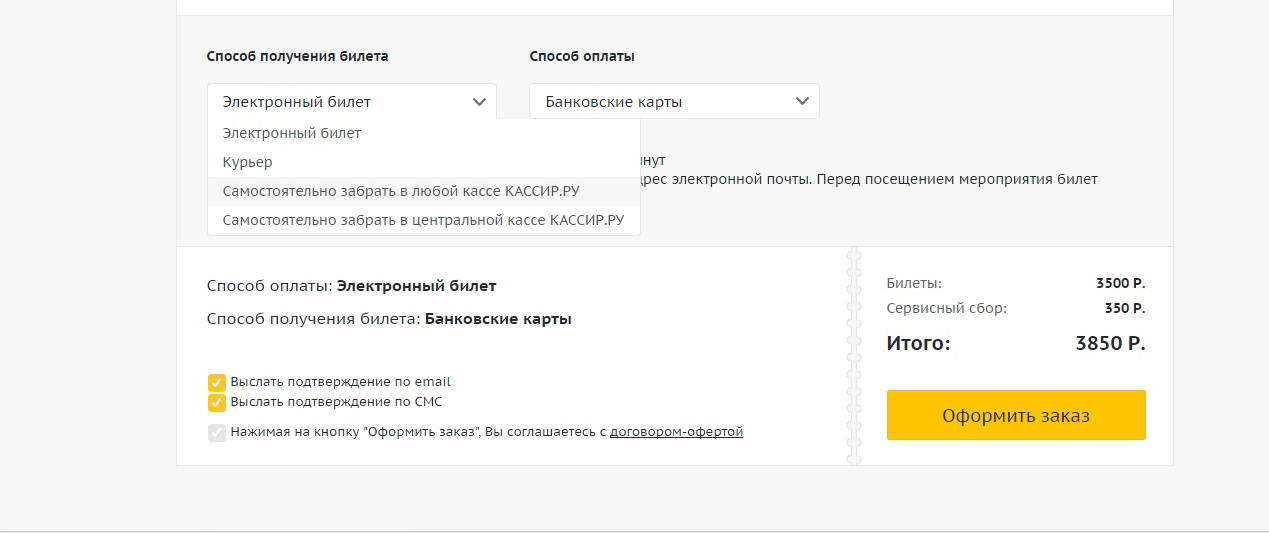Click the Способ получения билета heading label

click(x=298, y=56)
